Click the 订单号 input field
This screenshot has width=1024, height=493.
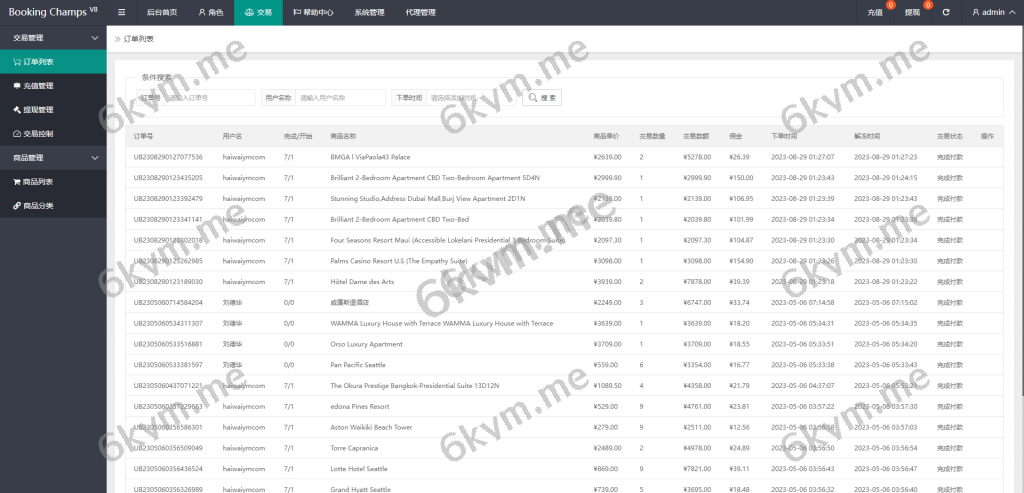click(x=208, y=98)
